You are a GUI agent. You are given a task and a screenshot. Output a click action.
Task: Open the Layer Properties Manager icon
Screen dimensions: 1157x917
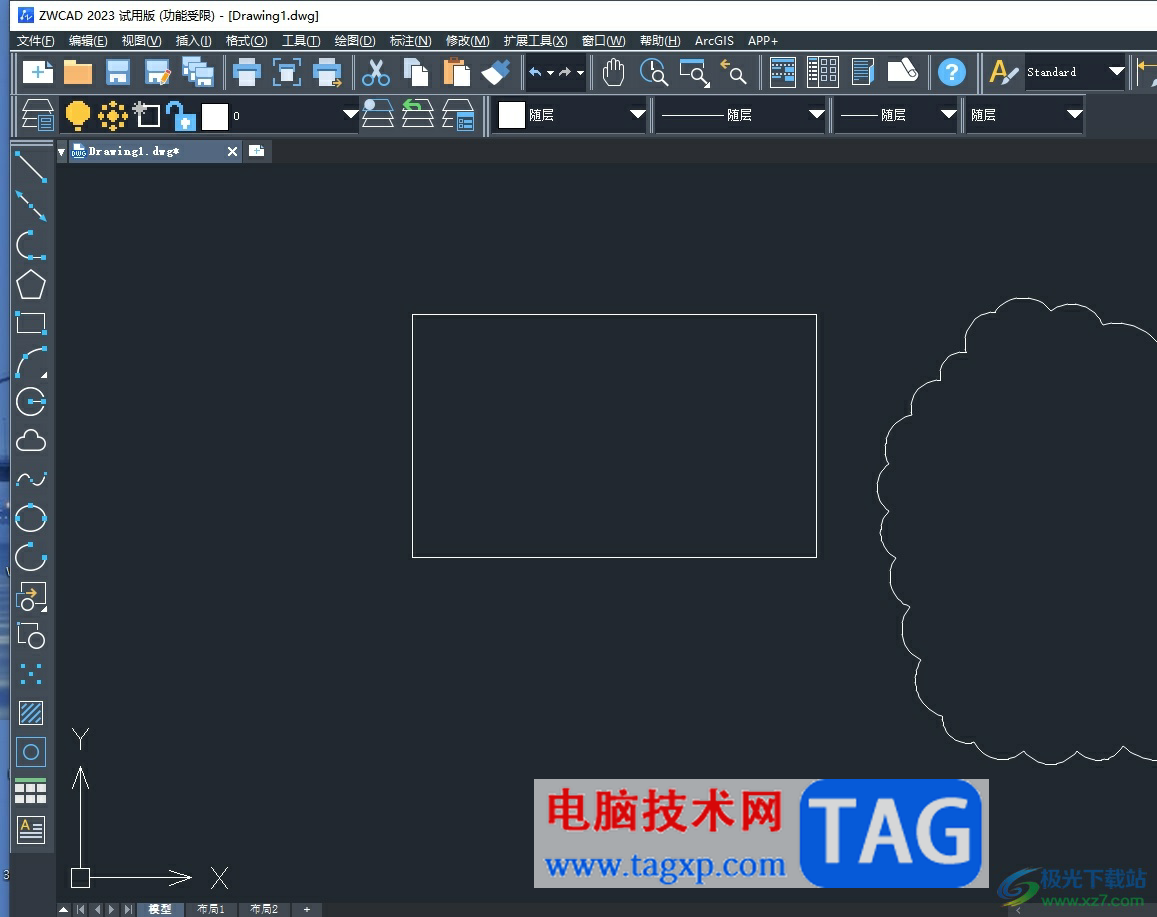point(38,114)
